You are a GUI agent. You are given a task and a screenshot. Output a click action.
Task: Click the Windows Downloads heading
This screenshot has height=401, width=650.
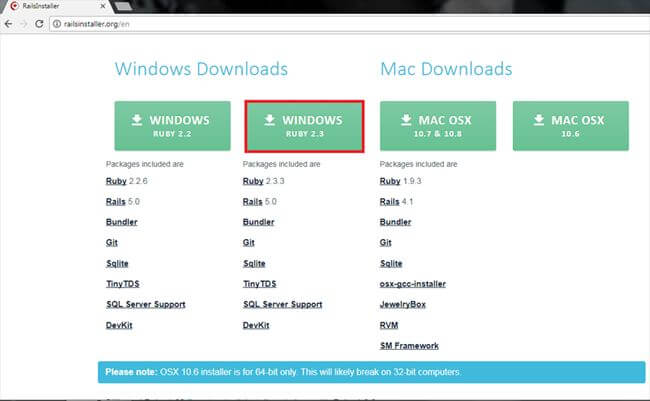click(x=201, y=69)
